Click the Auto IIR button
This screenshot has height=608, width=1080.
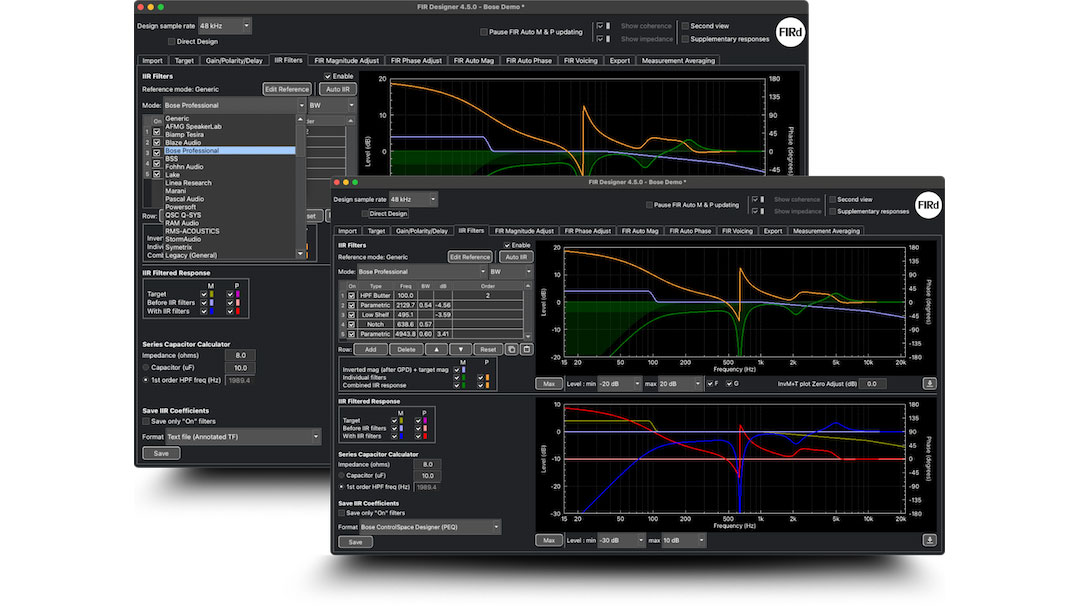(516, 256)
